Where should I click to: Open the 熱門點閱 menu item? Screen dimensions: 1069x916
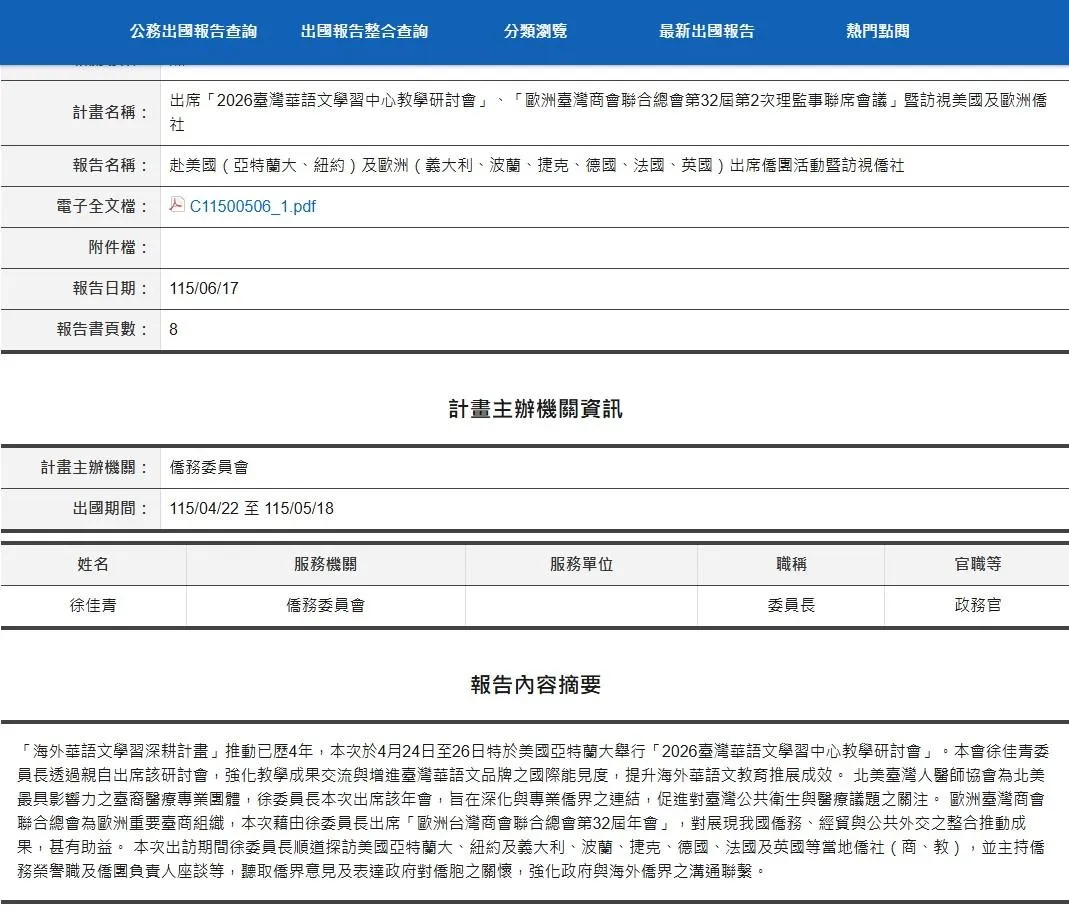coord(878,31)
